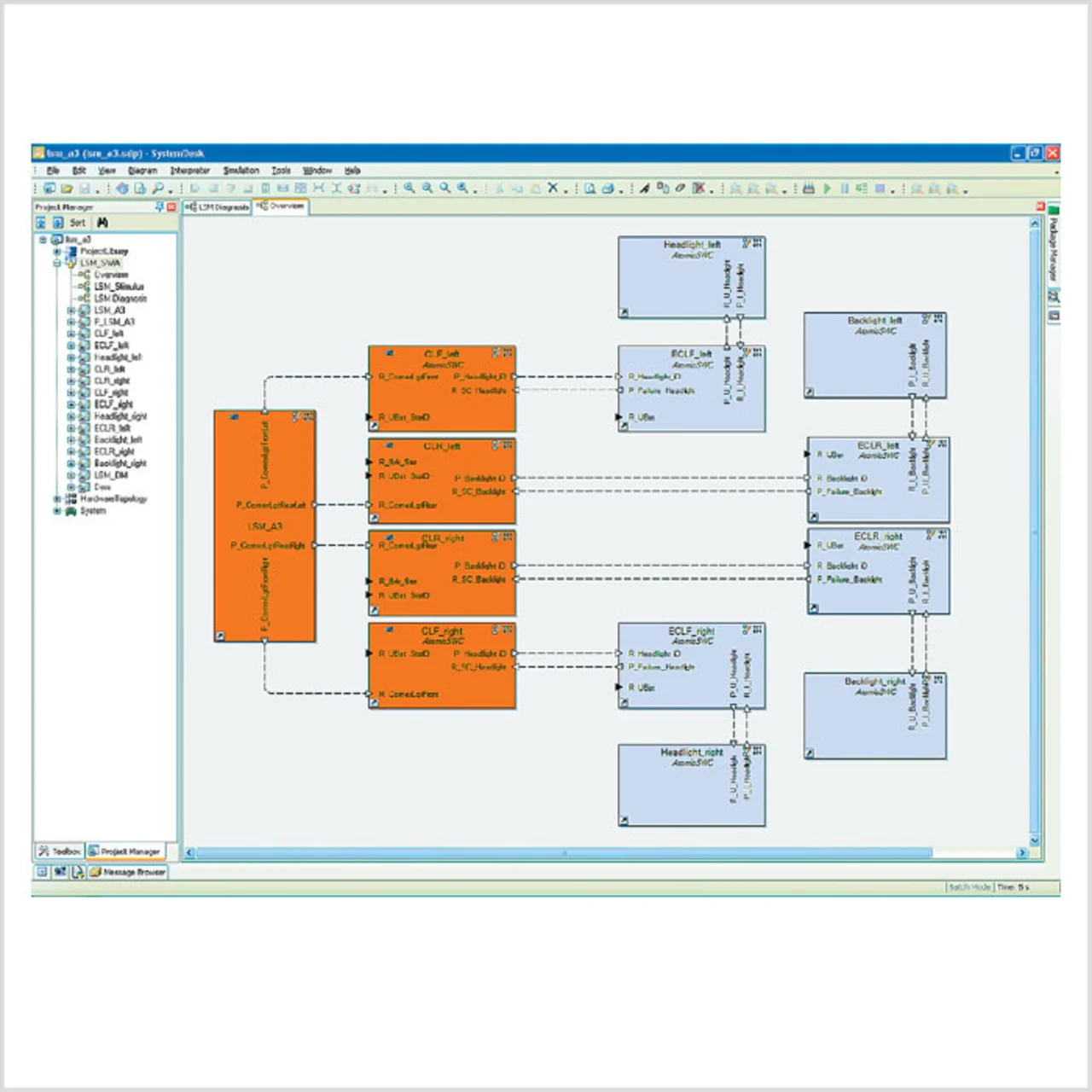Expand the HardwareTopology tree node
The width and height of the screenshot is (1092, 1092).
pyautogui.click(x=57, y=499)
